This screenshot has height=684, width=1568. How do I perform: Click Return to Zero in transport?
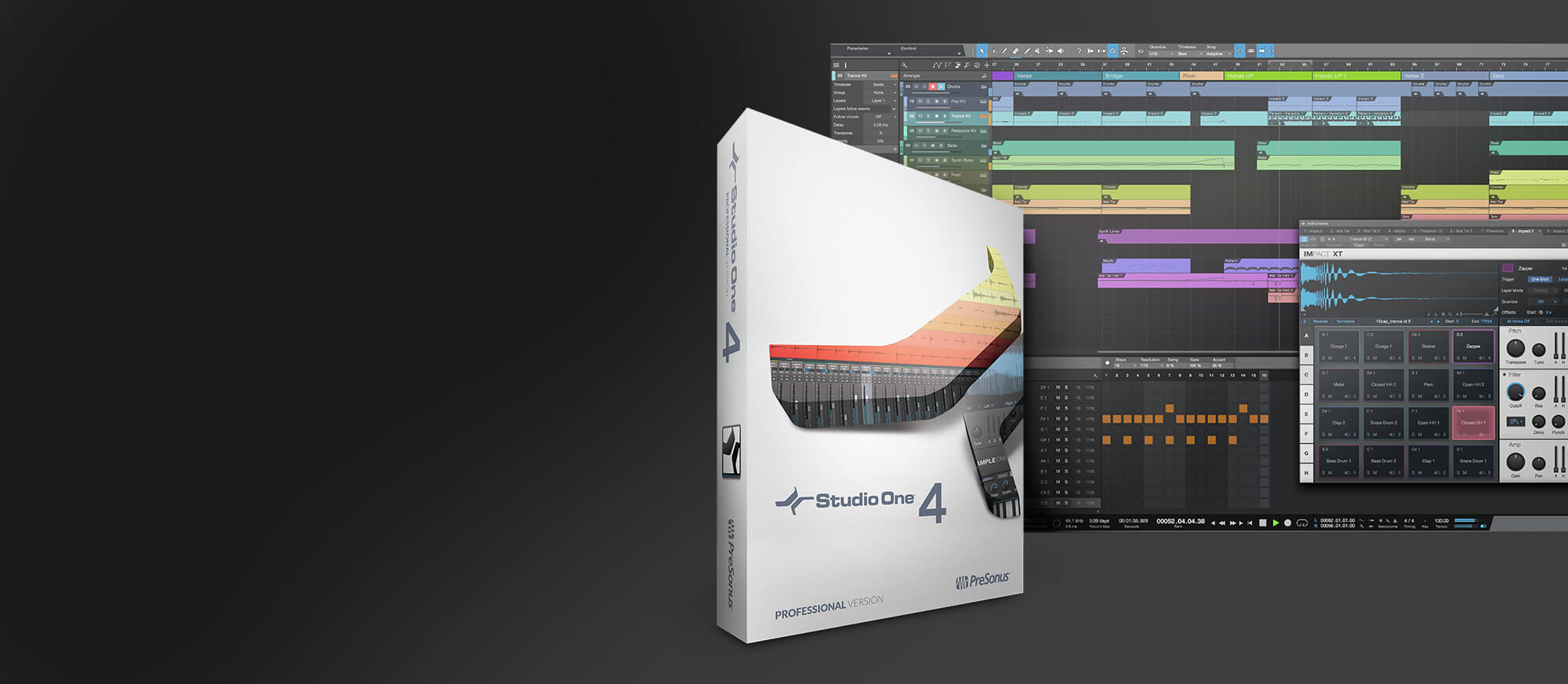tap(1250, 522)
